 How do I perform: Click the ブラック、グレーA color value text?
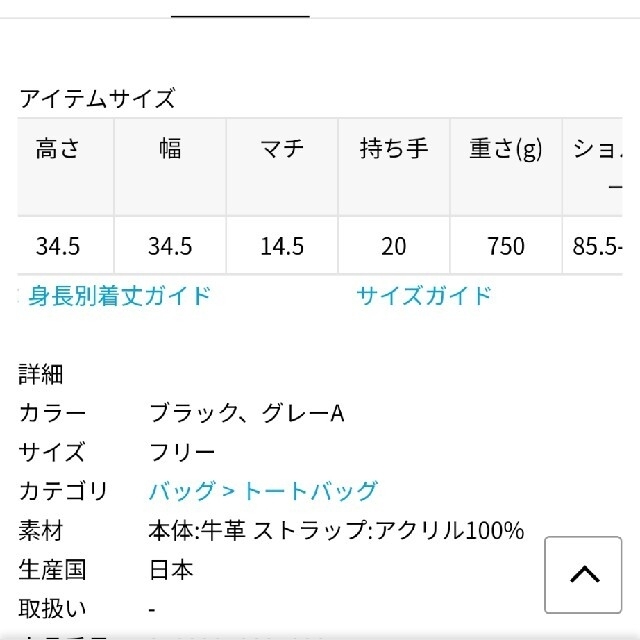pos(247,413)
